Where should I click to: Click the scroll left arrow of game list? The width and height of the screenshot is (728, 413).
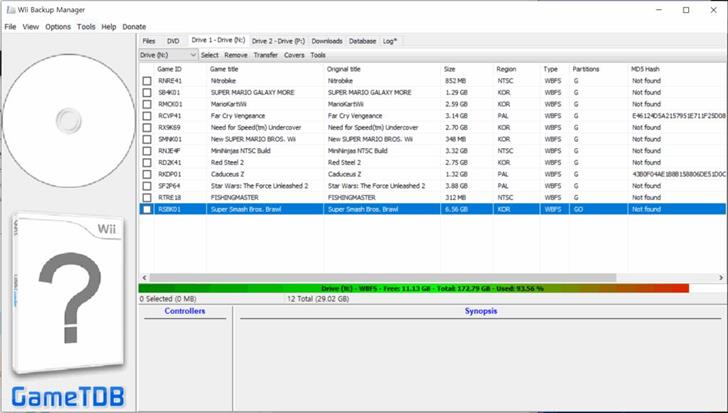144,277
